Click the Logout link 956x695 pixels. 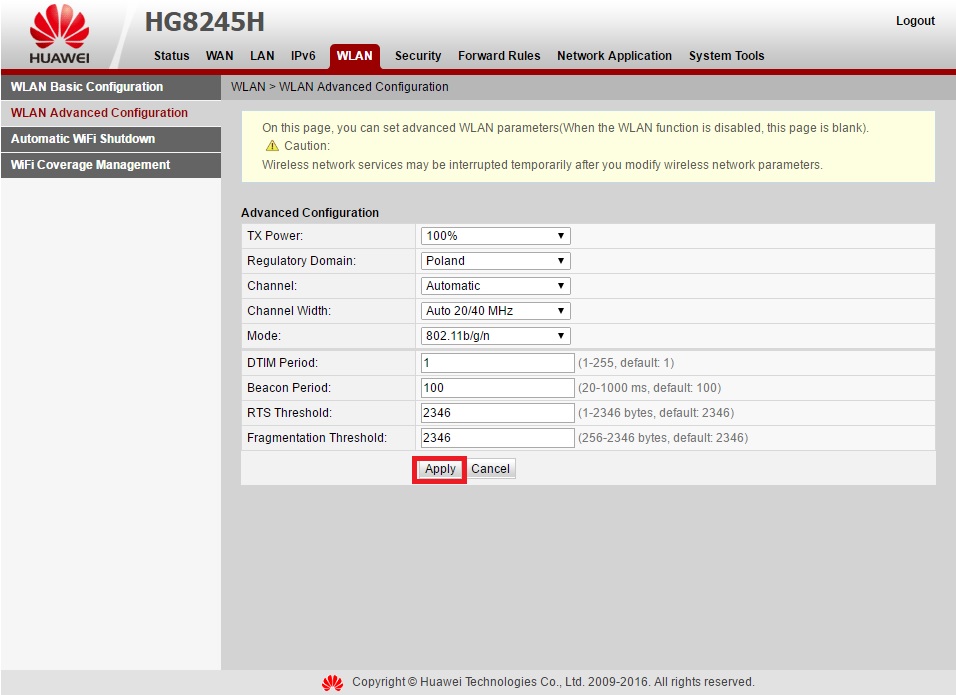915,21
